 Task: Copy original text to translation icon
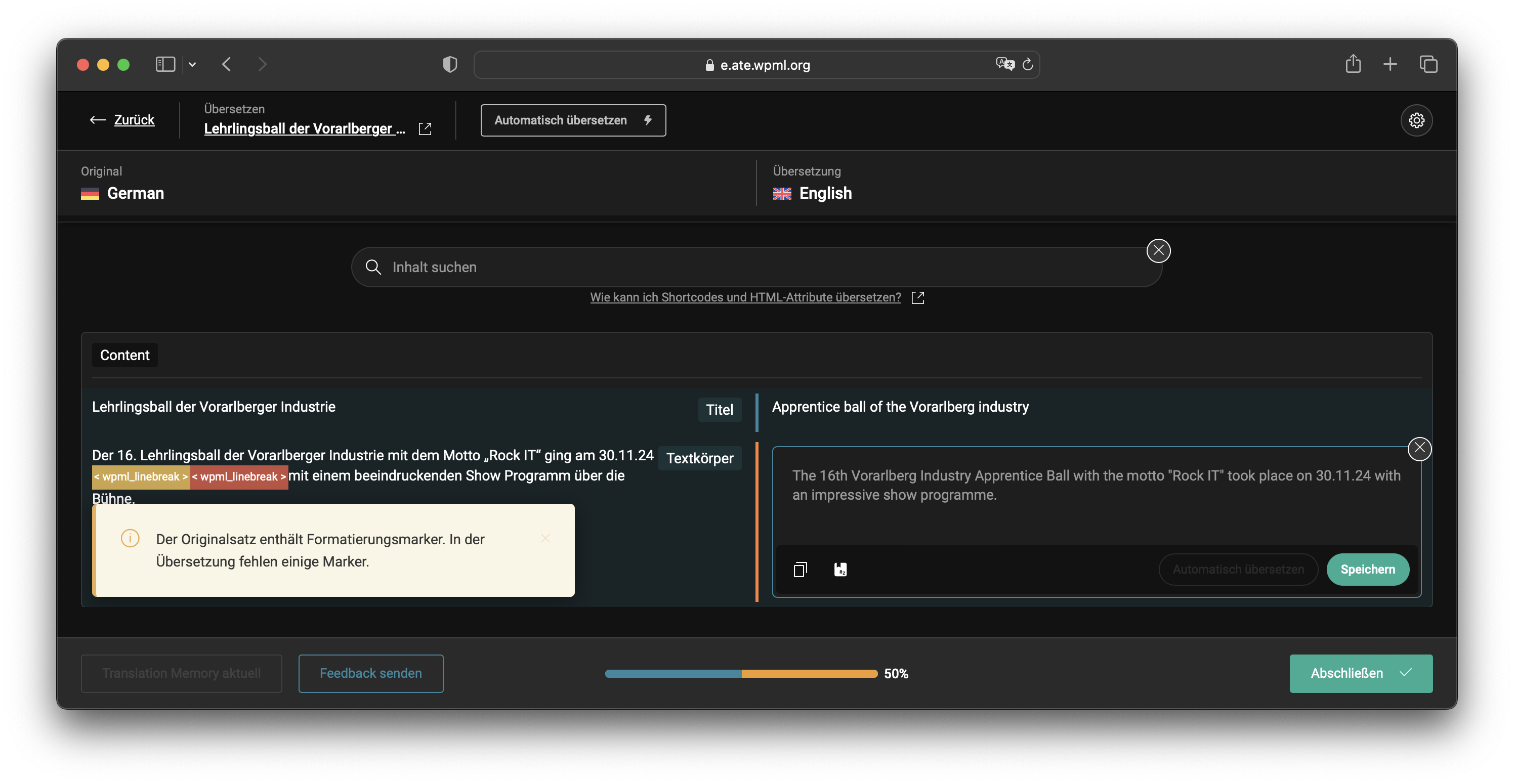(x=800, y=570)
